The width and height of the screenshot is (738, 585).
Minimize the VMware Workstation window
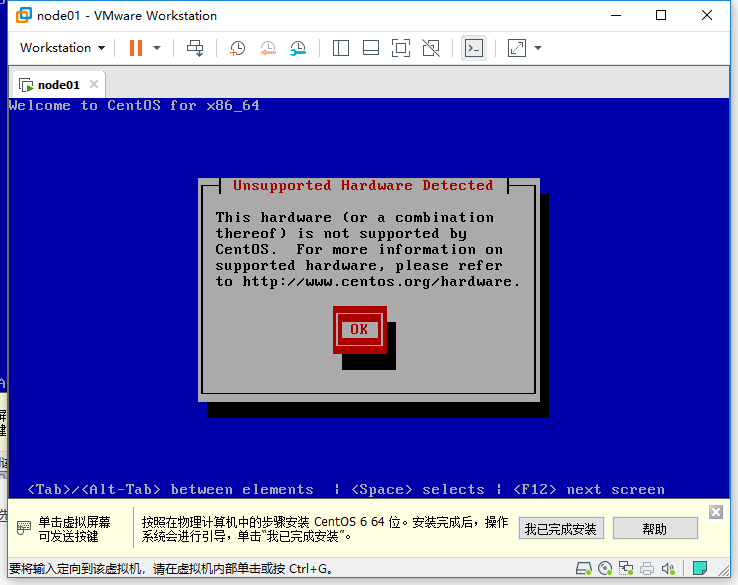[x=616, y=15]
